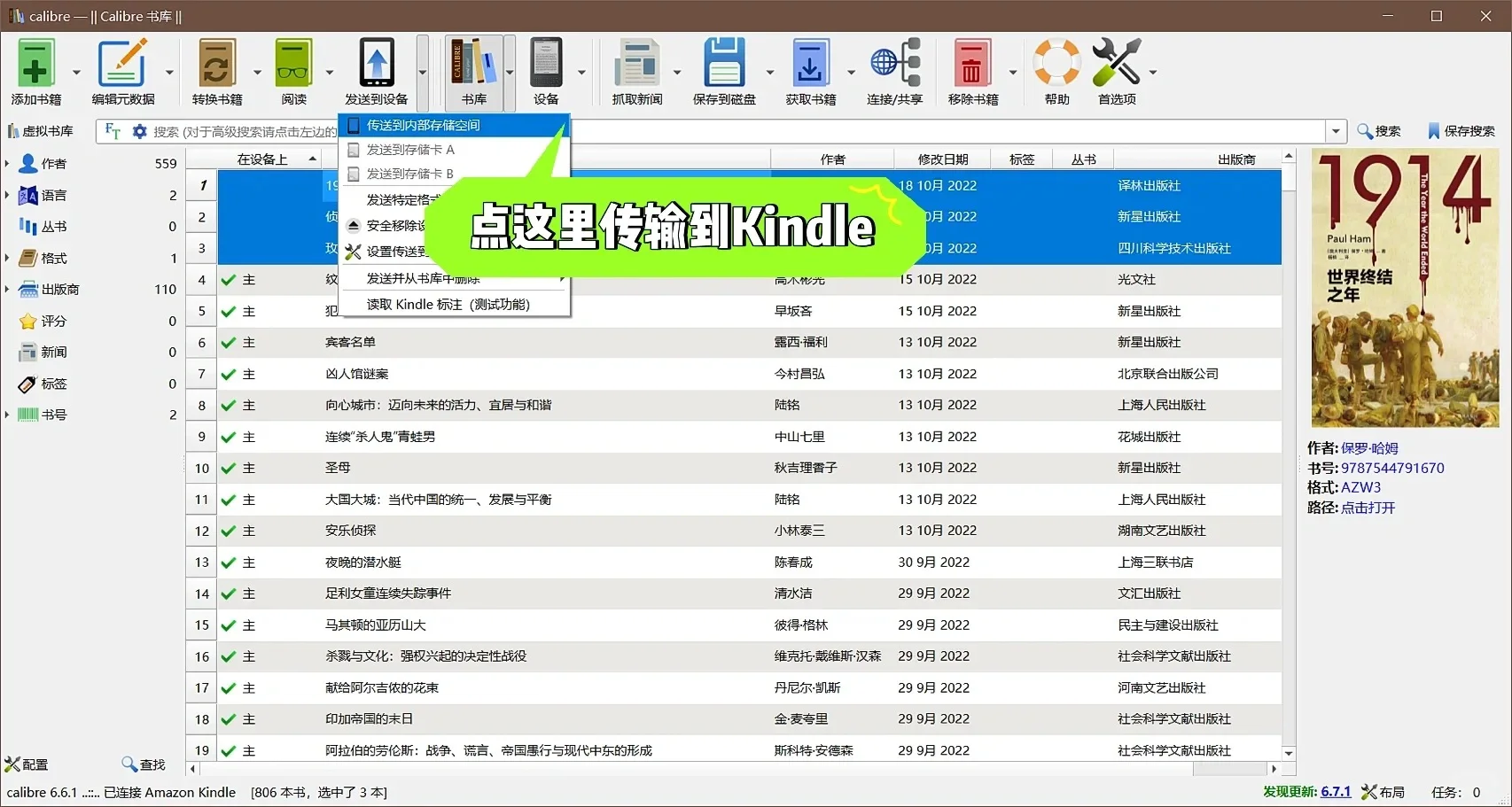Open the search history dropdown arrow

[1336, 131]
